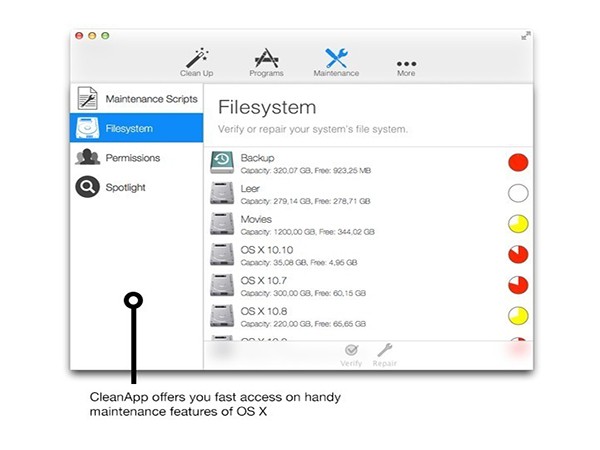Screen dimensions: 600x450
Task: Click the More toolbar label
Action: pos(406,73)
